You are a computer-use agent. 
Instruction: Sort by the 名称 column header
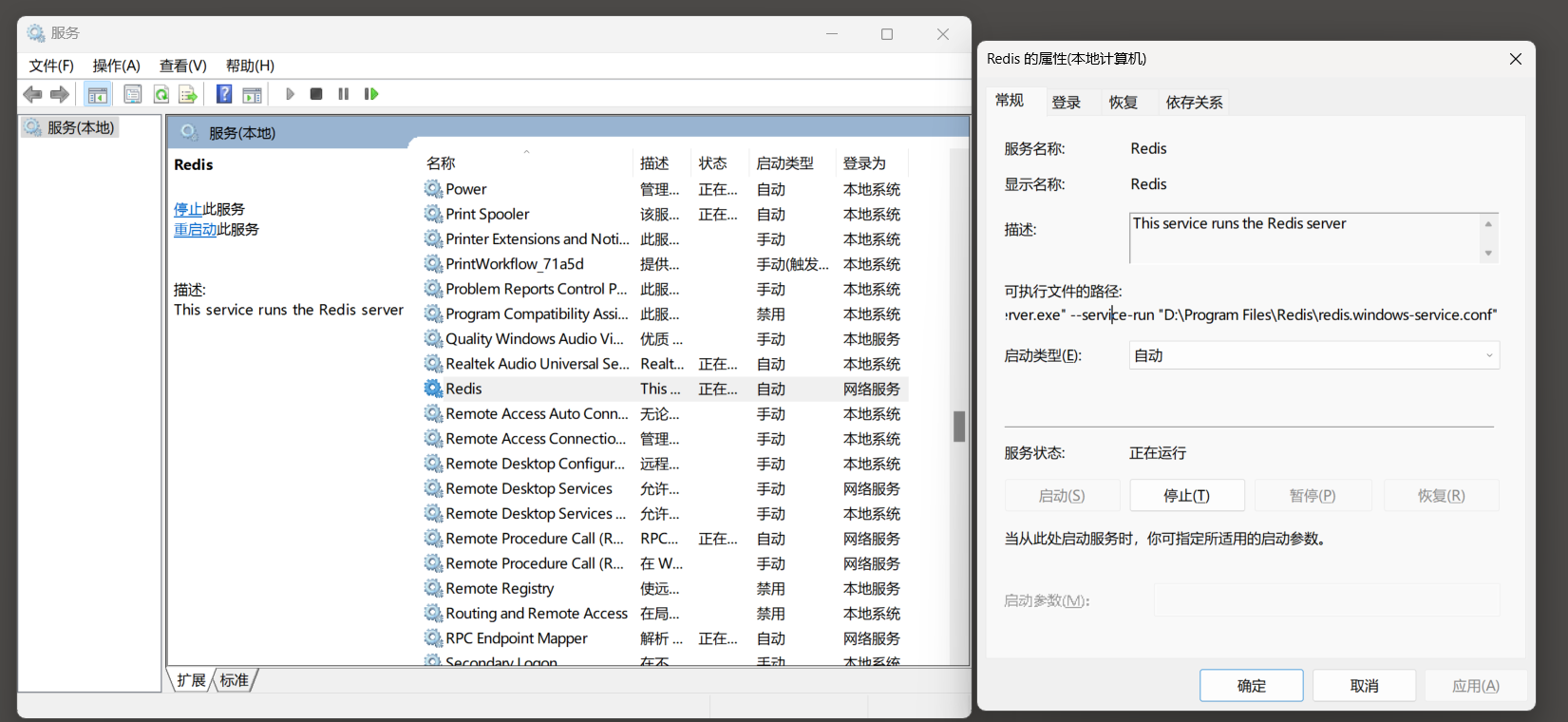527,163
